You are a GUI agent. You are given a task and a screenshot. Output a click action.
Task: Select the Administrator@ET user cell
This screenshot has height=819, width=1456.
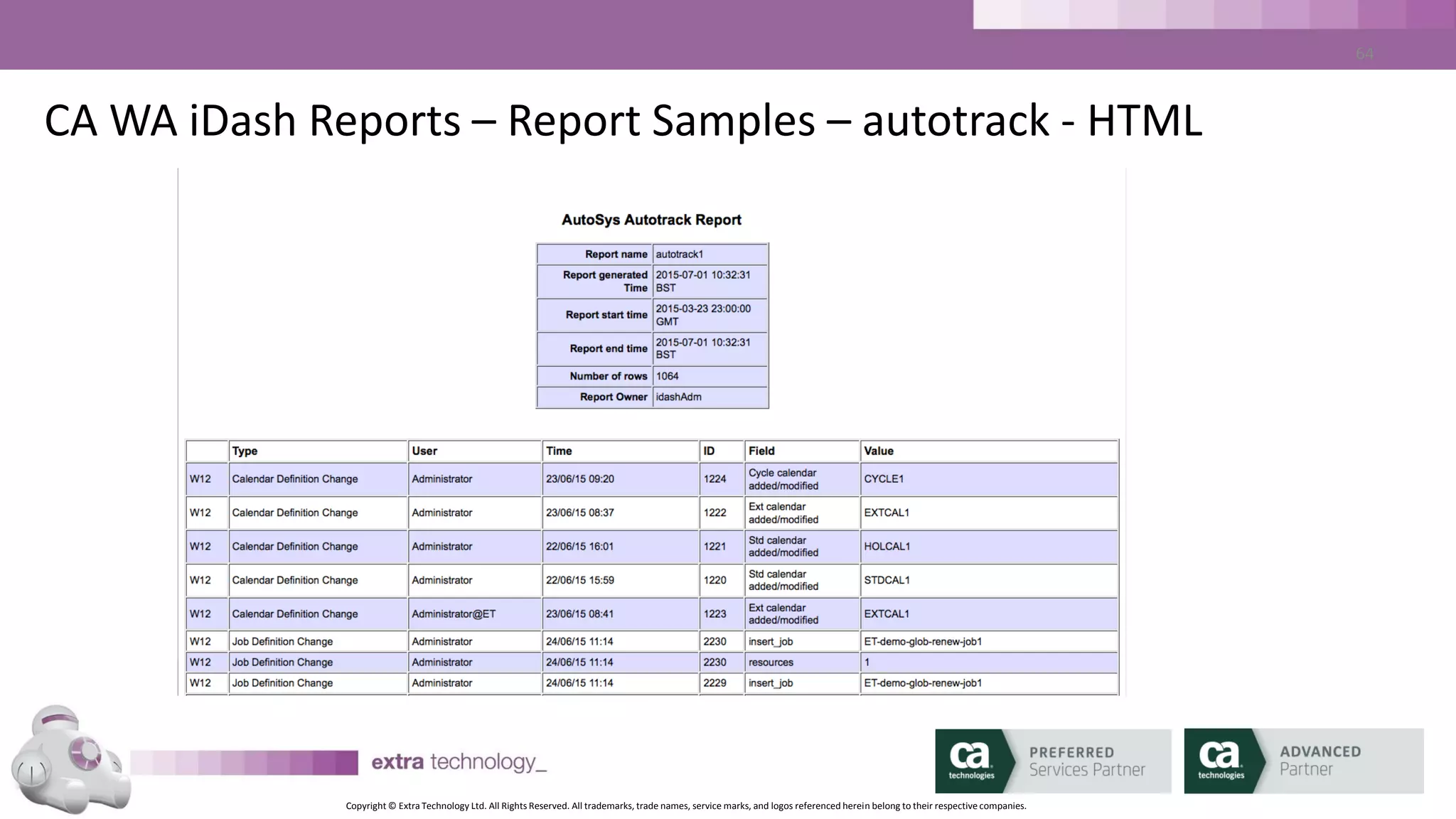coord(454,614)
